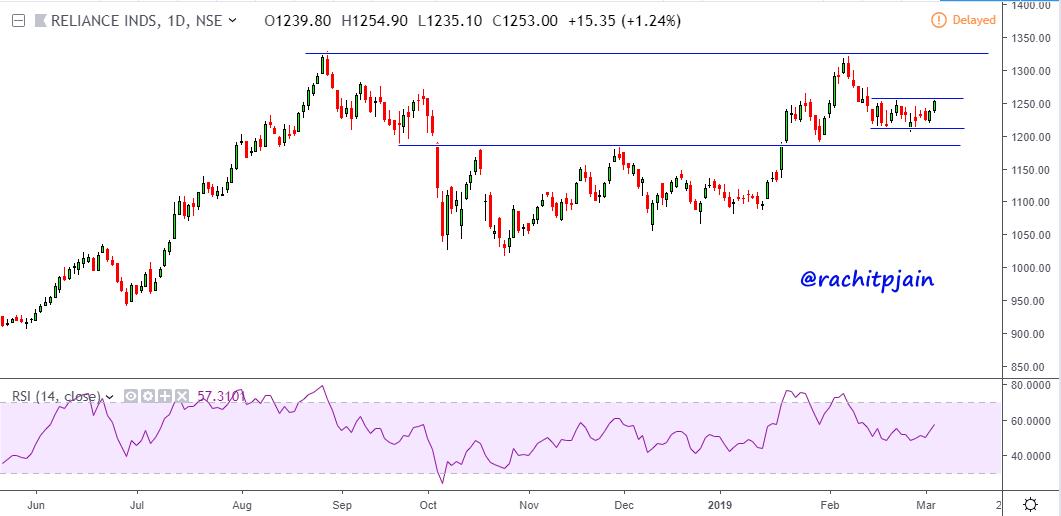This screenshot has height=516, width=1061.
Task: Select the RELIANCE INDS, 1D, NSE title
Action: pos(136,21)
